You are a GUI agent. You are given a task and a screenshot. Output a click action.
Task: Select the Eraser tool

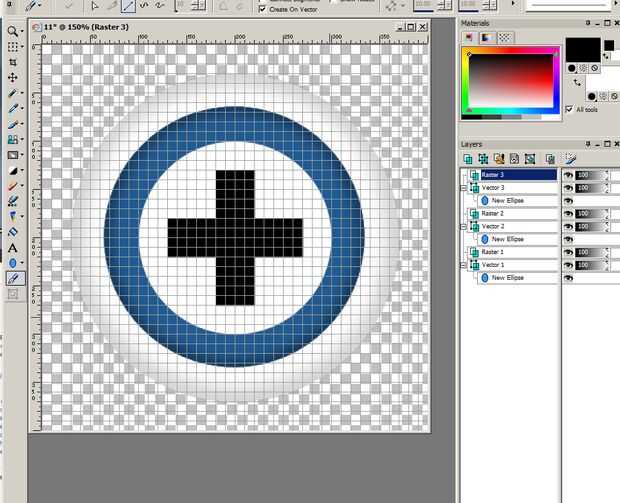[12, 186]
